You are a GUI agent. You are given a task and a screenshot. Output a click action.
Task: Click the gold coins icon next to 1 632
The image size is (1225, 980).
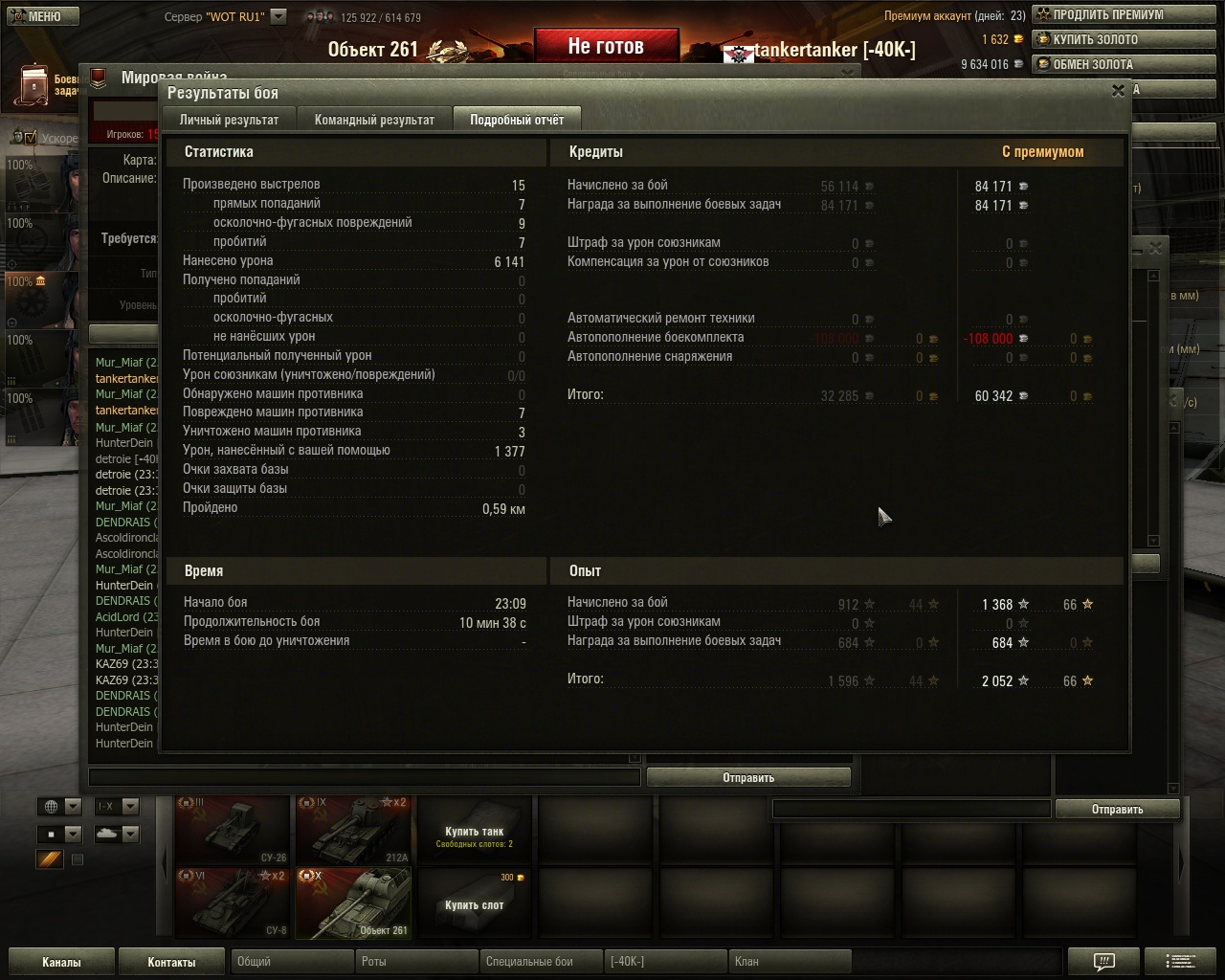tap(1018, 39)
